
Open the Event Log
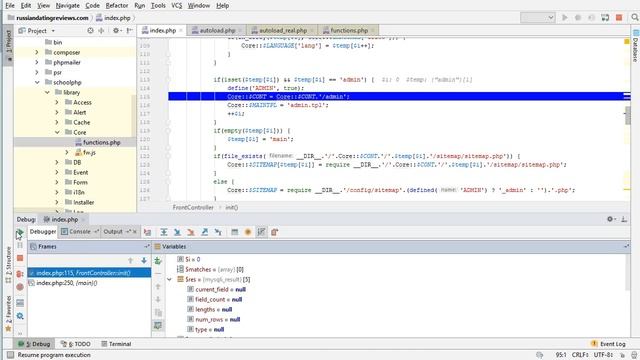pos(608,344)
